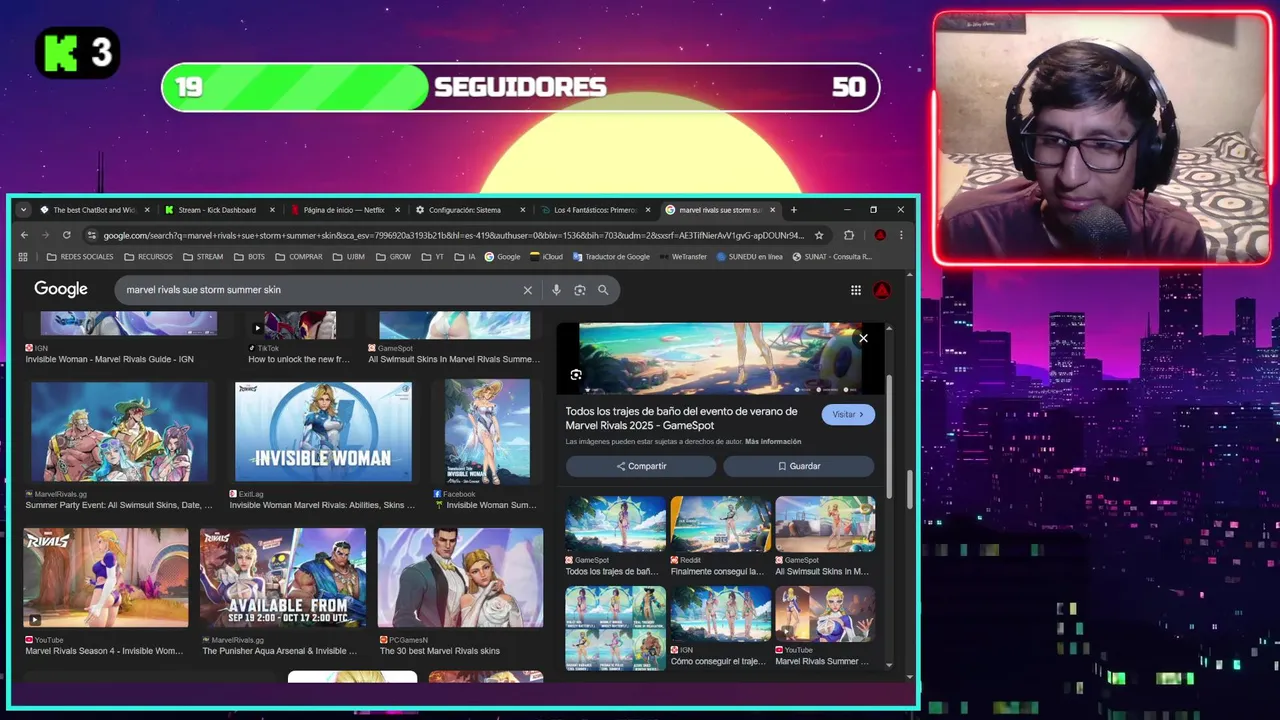Viewport: 1280px width, 720px height.
Task: Open the tab search dropdown arrow
Action: 23,210
